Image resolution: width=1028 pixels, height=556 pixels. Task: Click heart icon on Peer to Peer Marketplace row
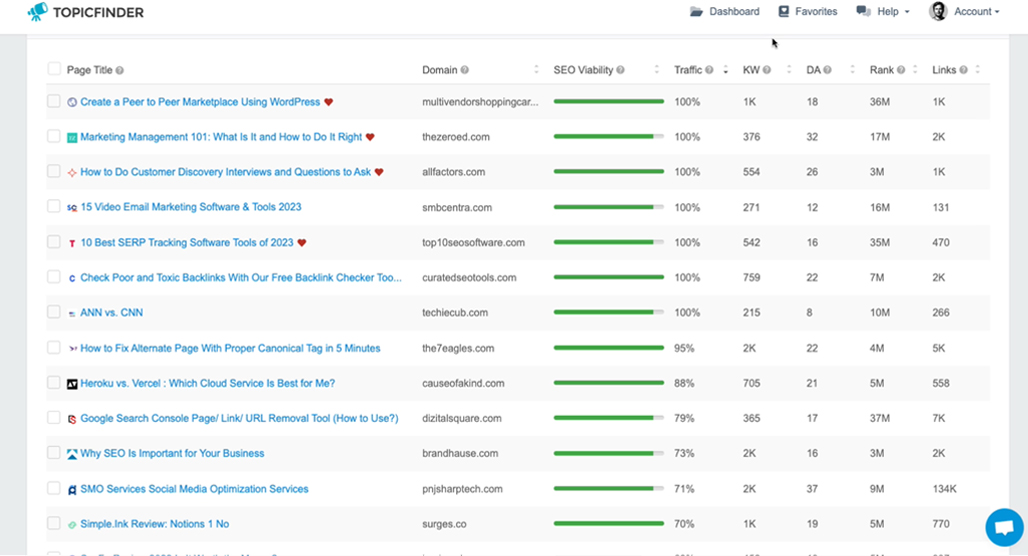tap(328, 102)
